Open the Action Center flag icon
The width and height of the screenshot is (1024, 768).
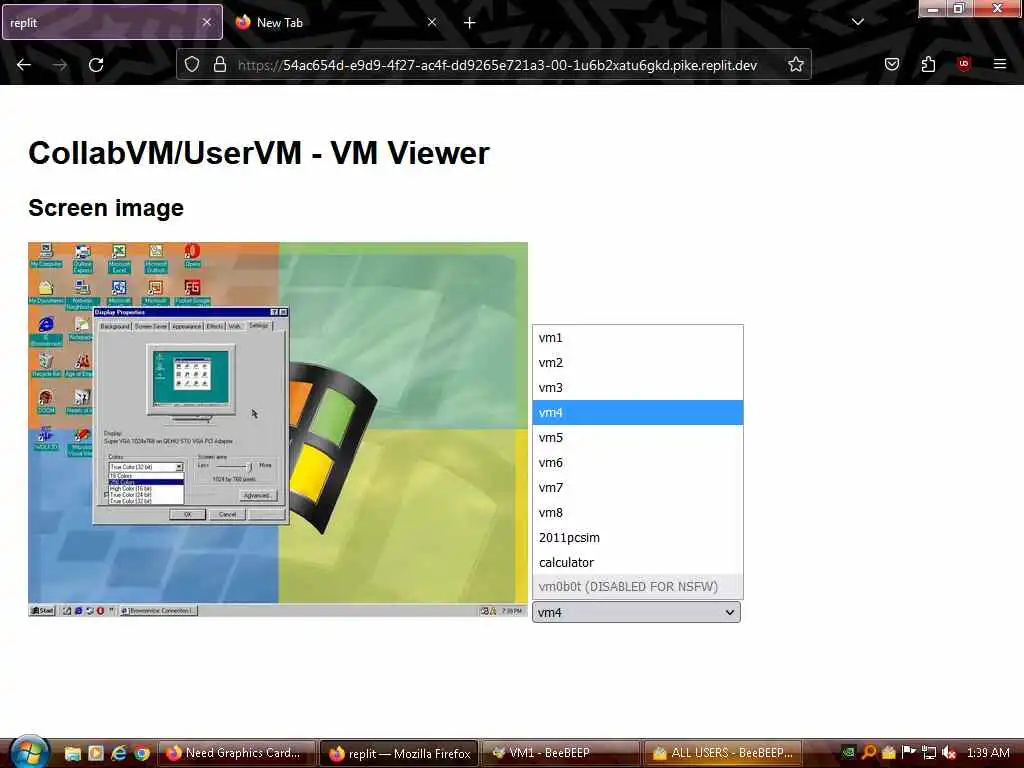(x=908, y=753)
